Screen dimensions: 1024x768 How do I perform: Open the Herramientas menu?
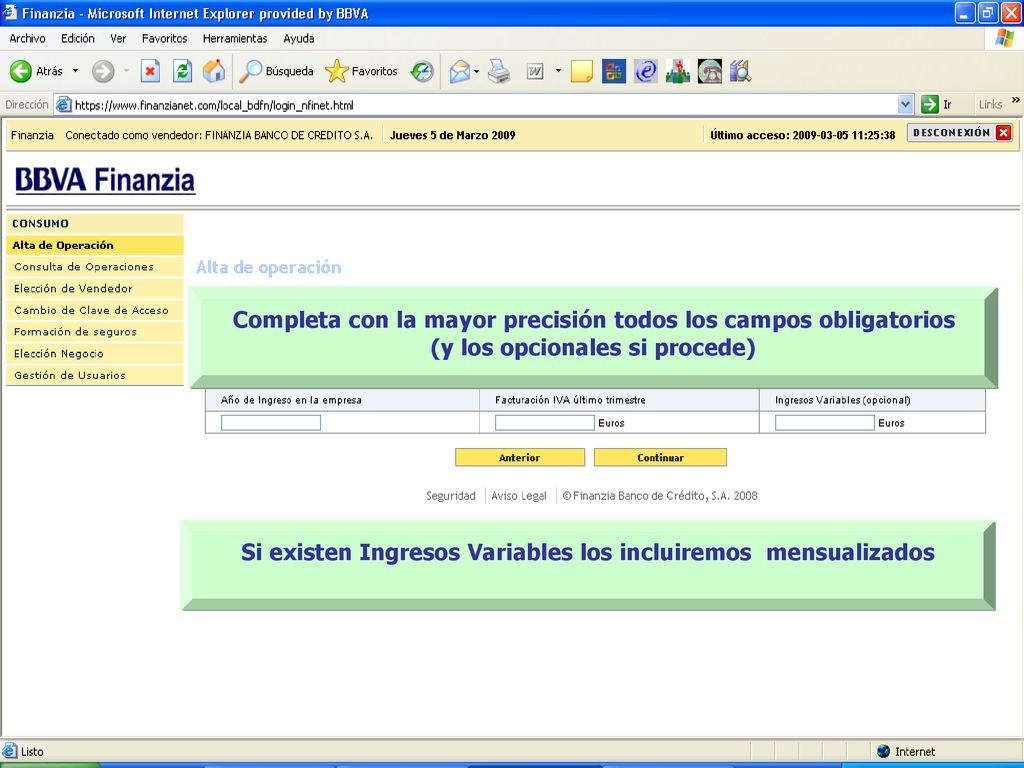pos(235,39)
